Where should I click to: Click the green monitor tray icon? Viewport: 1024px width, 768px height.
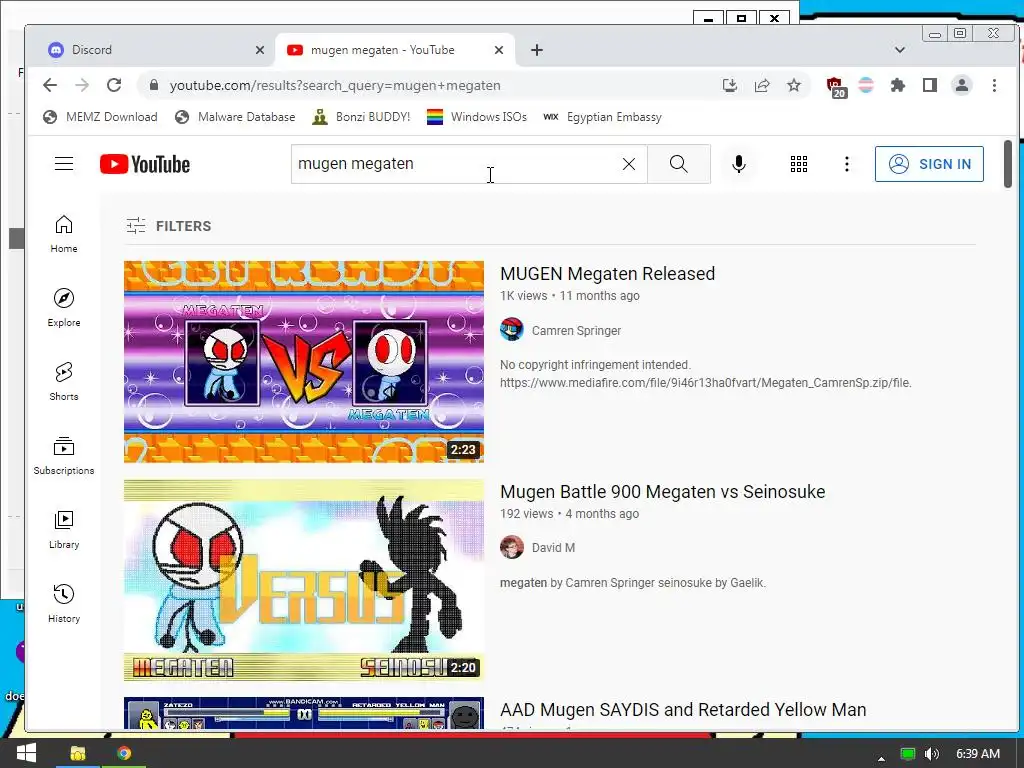pyautogui.click(x=907, y=754)
